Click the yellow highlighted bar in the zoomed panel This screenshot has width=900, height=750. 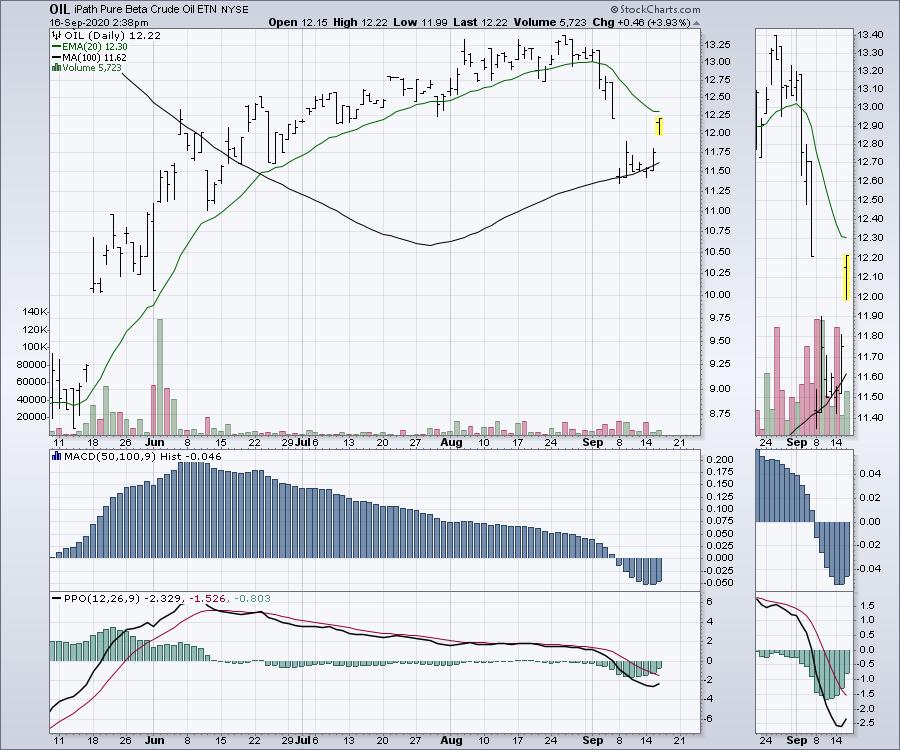click(x=847, y=277)
